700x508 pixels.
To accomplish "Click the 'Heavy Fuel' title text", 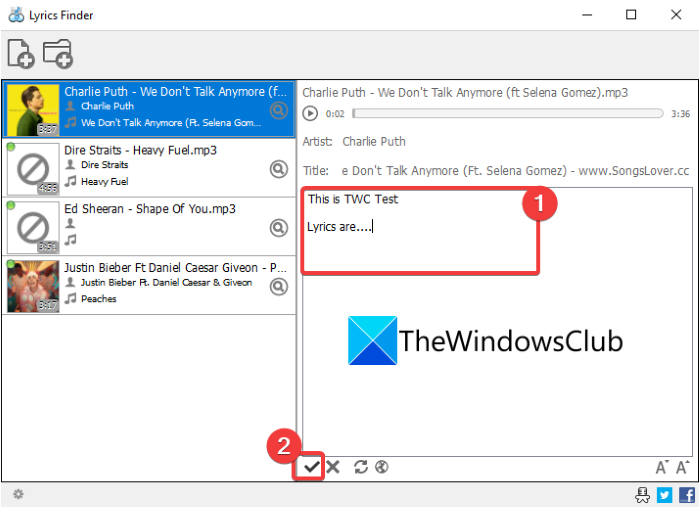I will tap(104, 182).
